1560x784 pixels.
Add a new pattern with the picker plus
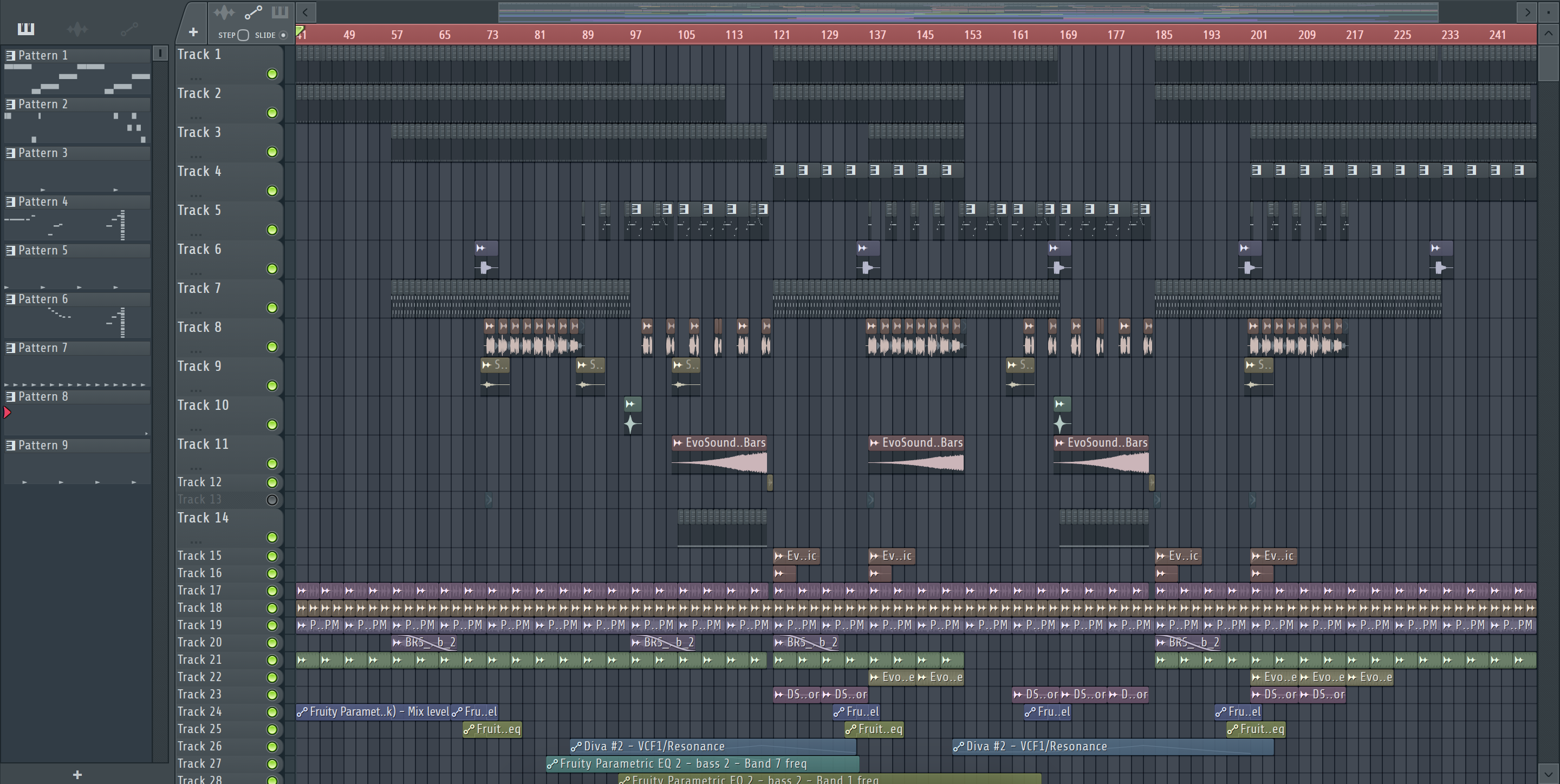click(77, 774)
